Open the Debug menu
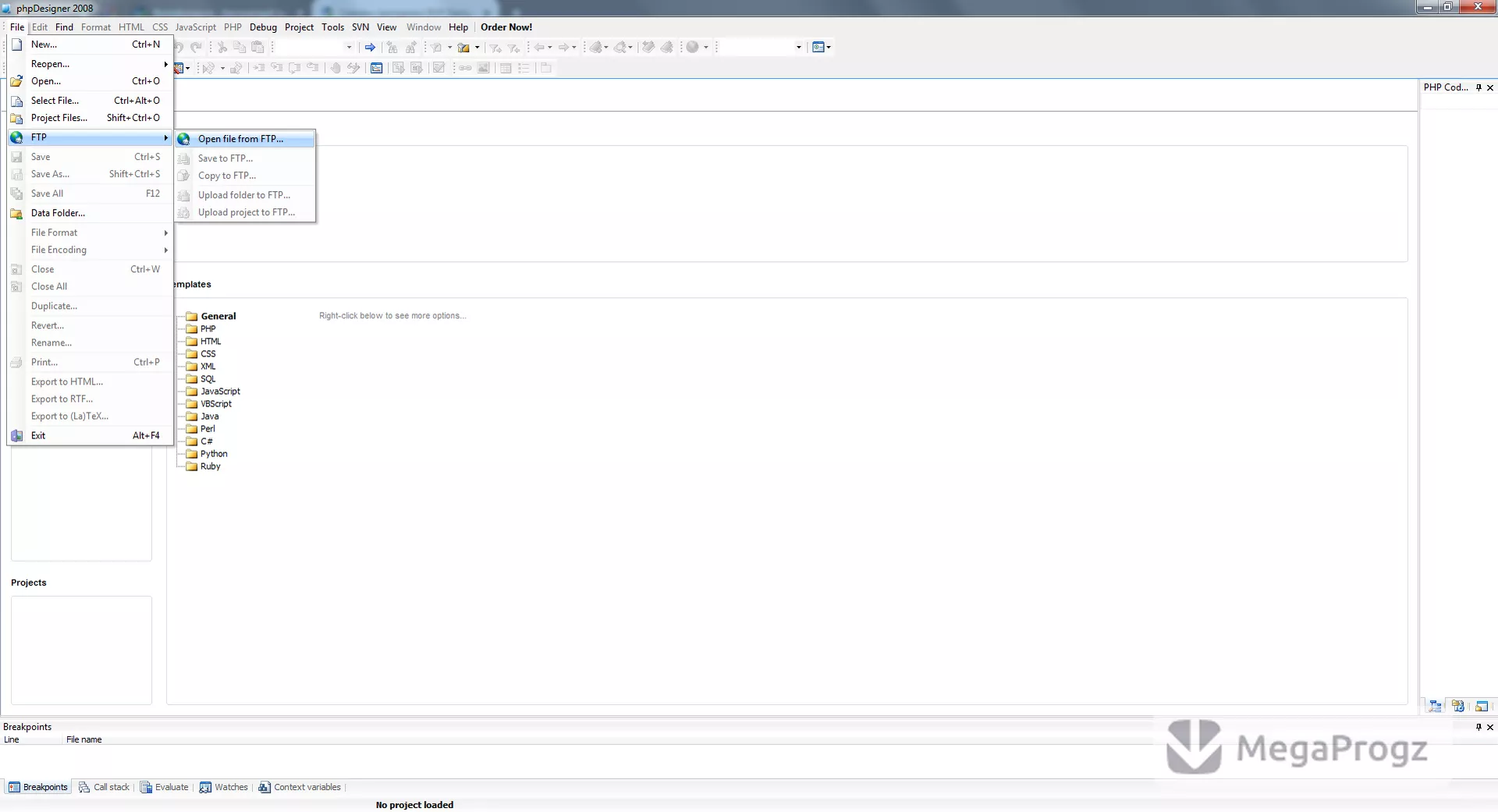 pyautogui.click(x=263, y=27)
